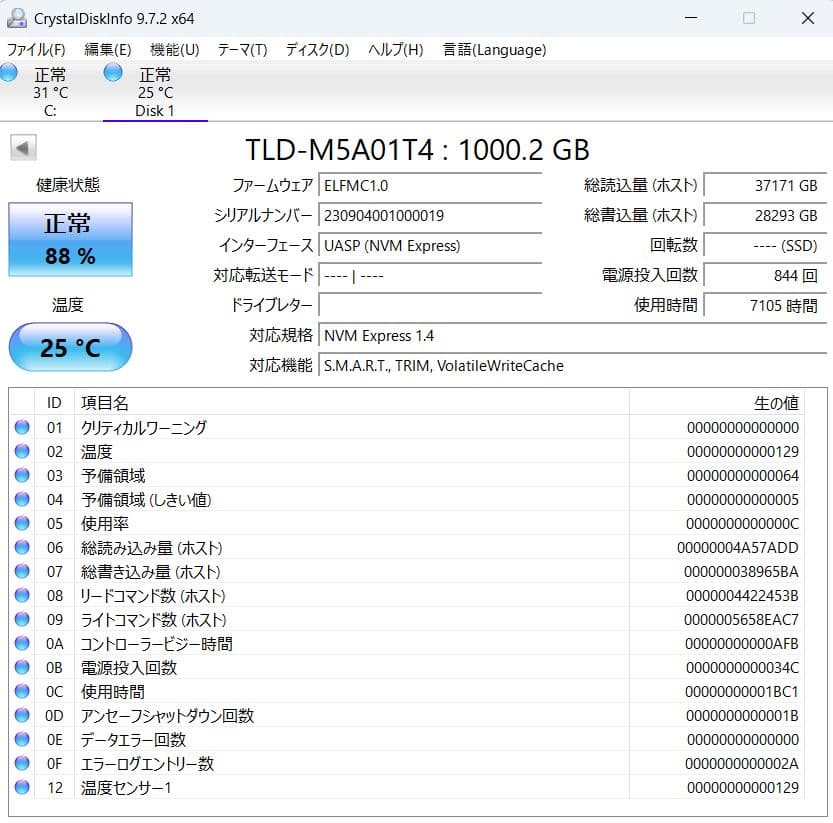Click the serial number field 230904001000019
The image size is (833, 823).
pyautogui.click(x=430, y=216)
